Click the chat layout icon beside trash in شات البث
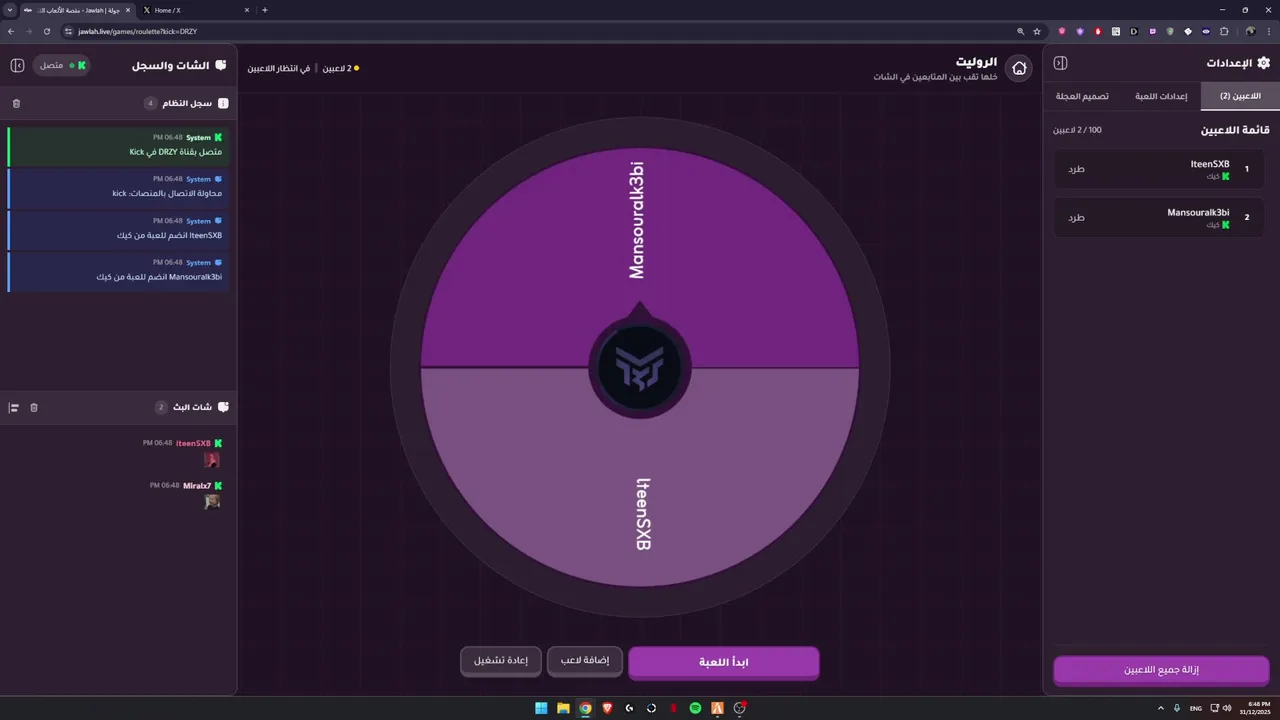1280x720 pixels. [14, 407]
